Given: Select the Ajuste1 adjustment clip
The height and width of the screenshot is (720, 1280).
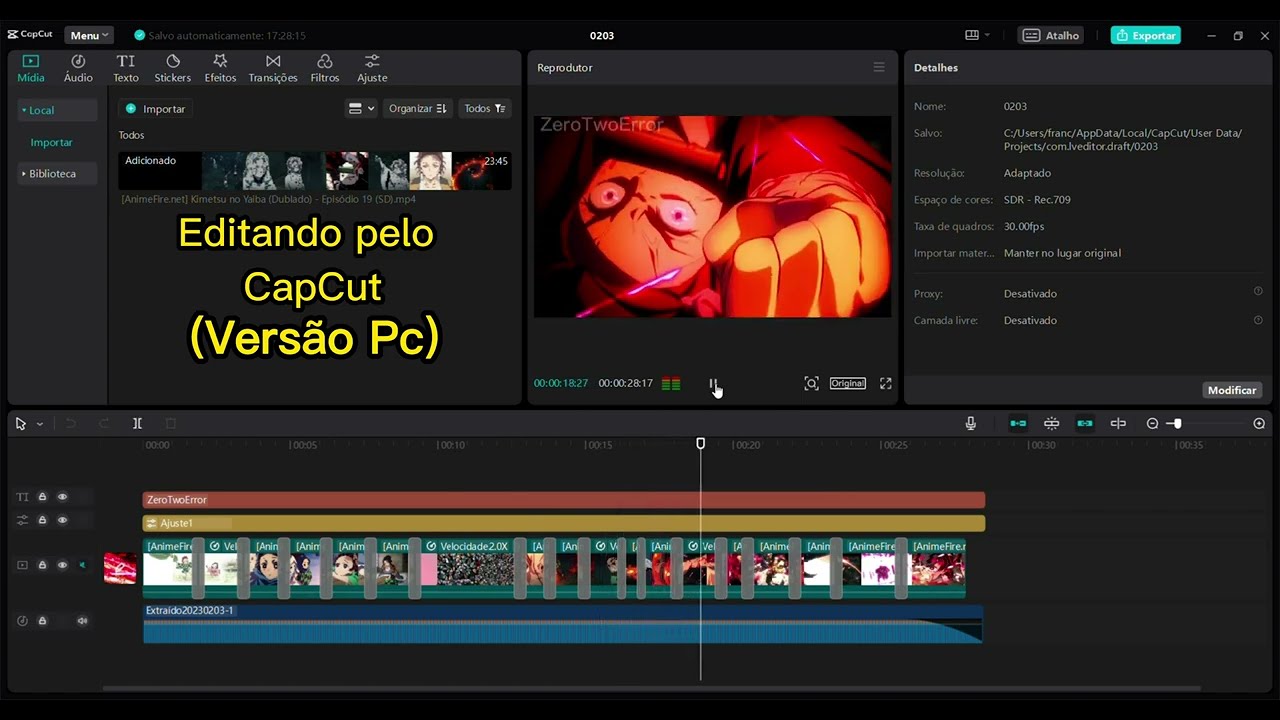Looking at the screenshot, I should coord(564,523).
